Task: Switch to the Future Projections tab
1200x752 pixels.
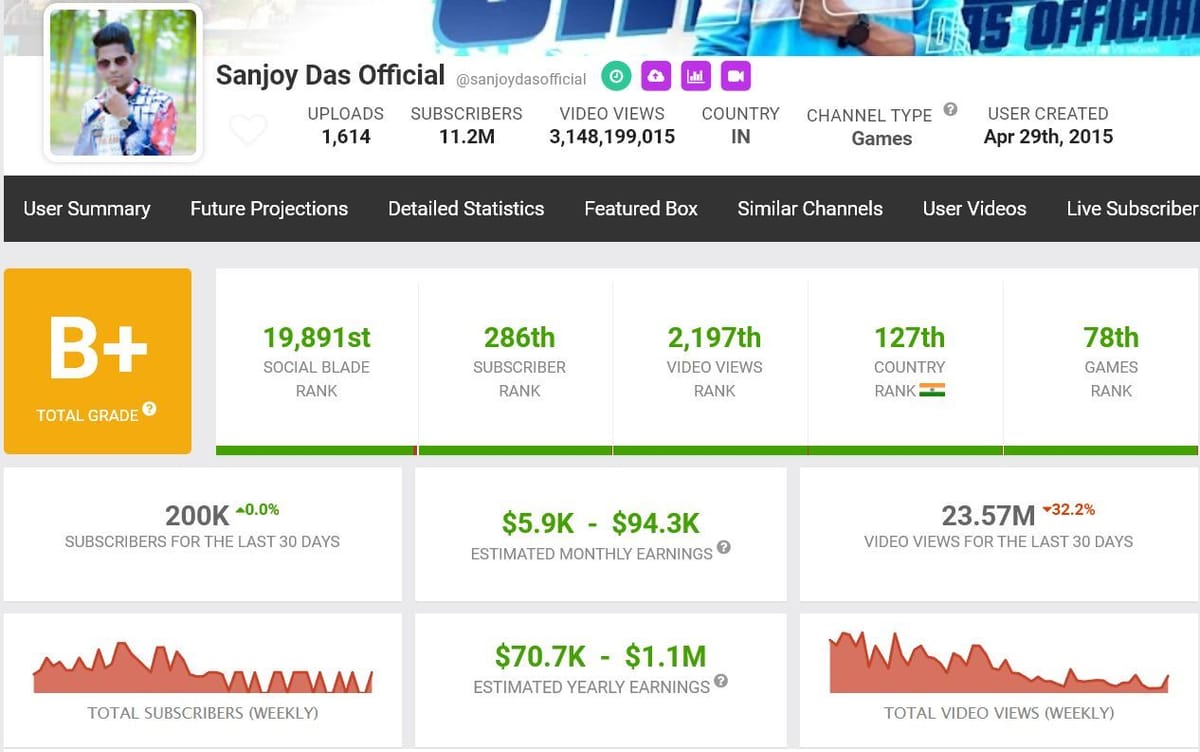Action: point(269,209)
